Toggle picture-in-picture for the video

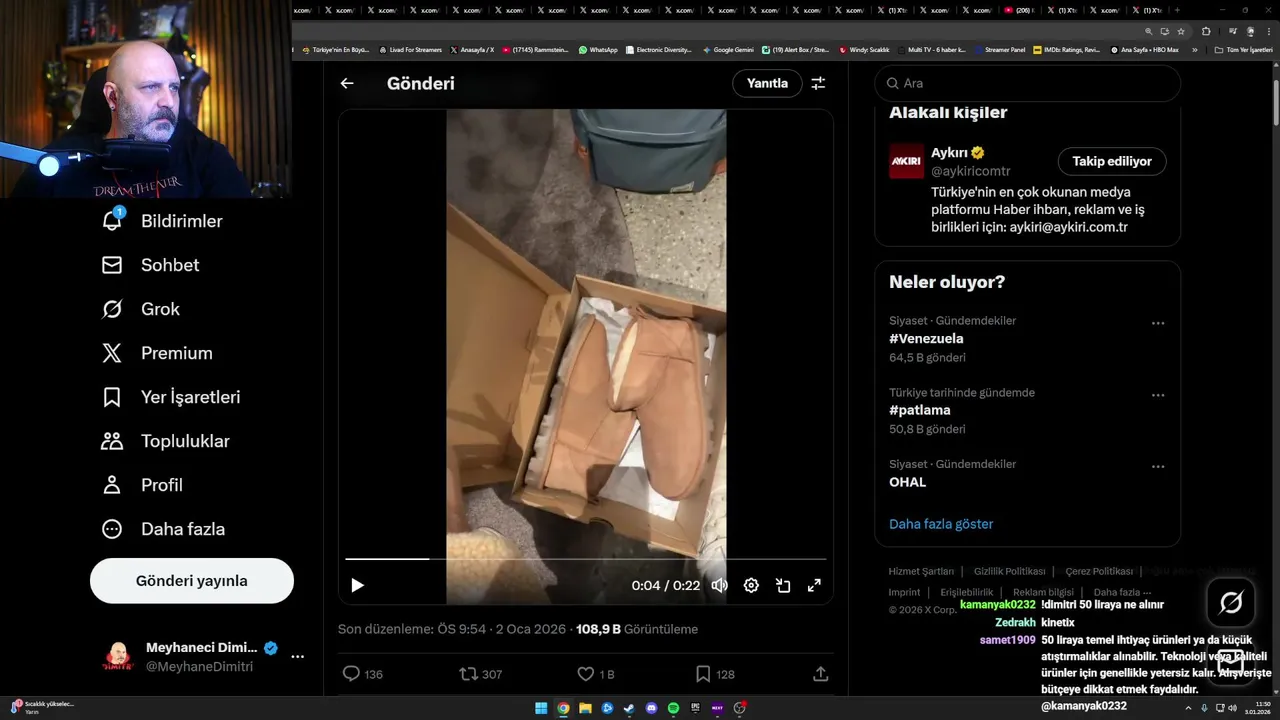click(x=783, y=586)
